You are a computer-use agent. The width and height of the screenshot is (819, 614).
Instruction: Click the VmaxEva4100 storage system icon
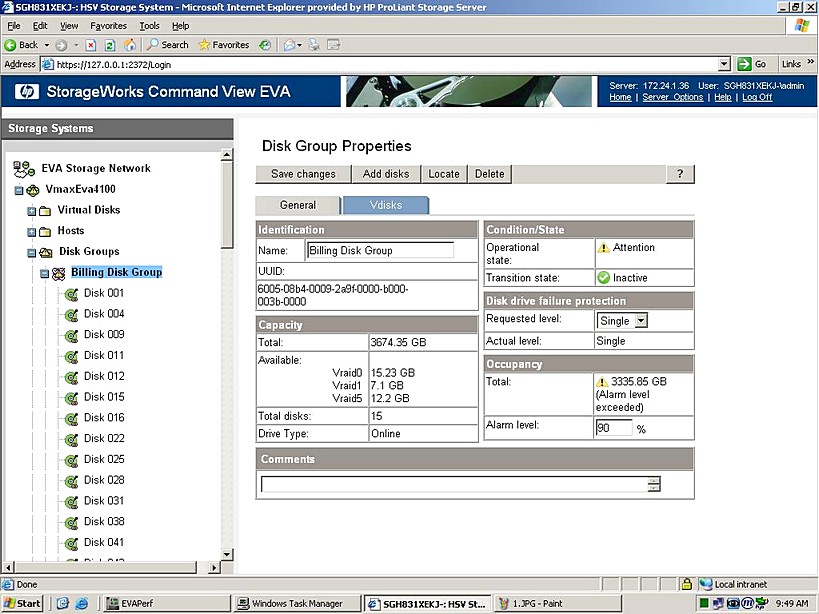(x=33, y=190)
